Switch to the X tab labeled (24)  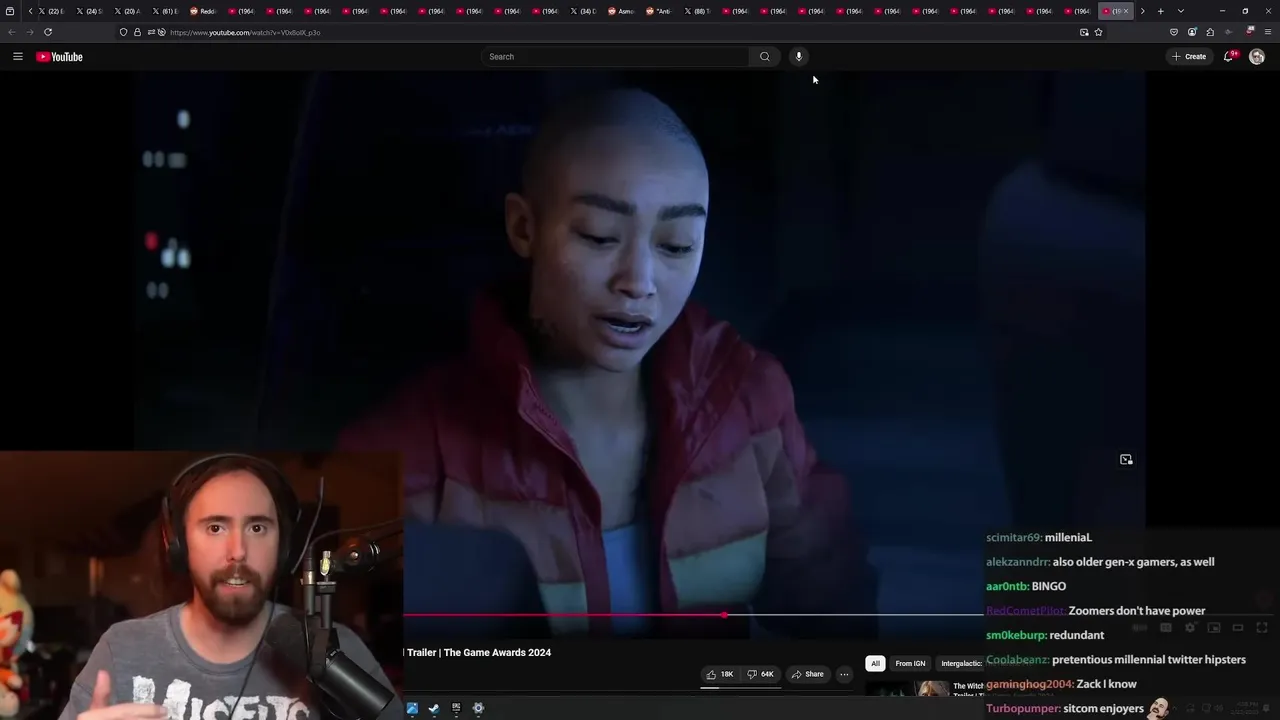click(x=89, y=11)
